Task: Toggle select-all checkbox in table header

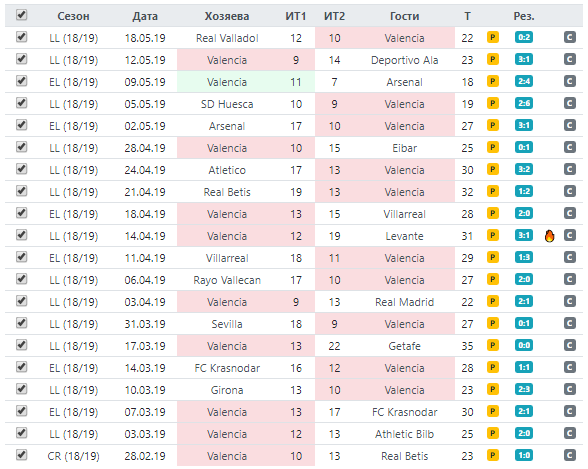Action: (x=21, y=15)
